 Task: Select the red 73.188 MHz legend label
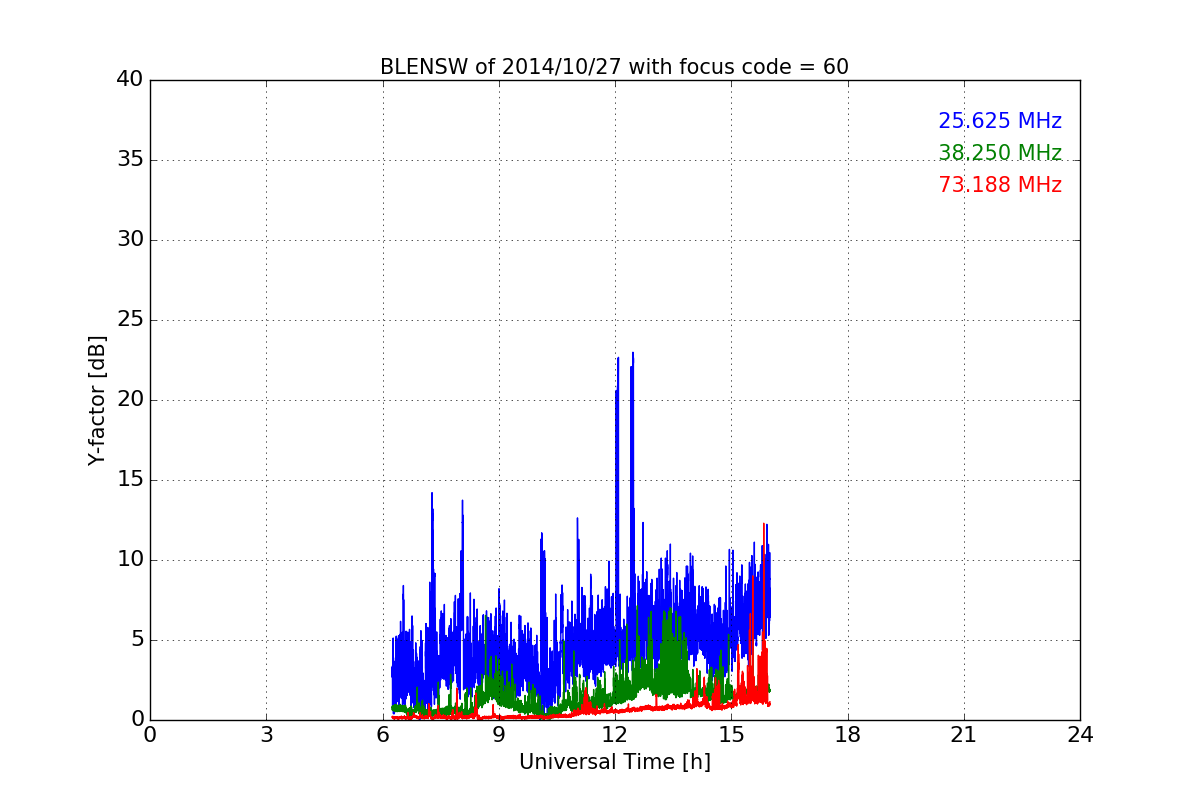[1000, 185]
